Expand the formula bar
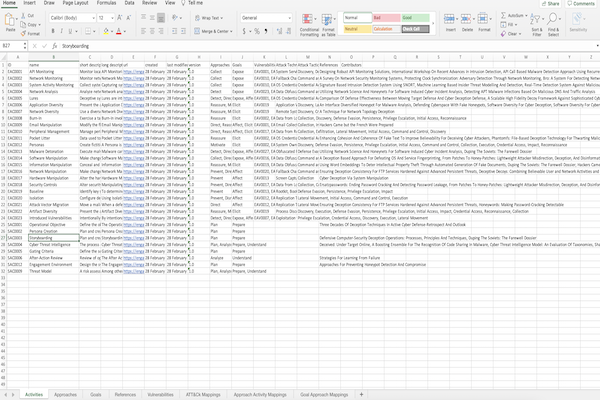Screen dimensions: 600x400 pyautogui.click(x=597, y=46)
